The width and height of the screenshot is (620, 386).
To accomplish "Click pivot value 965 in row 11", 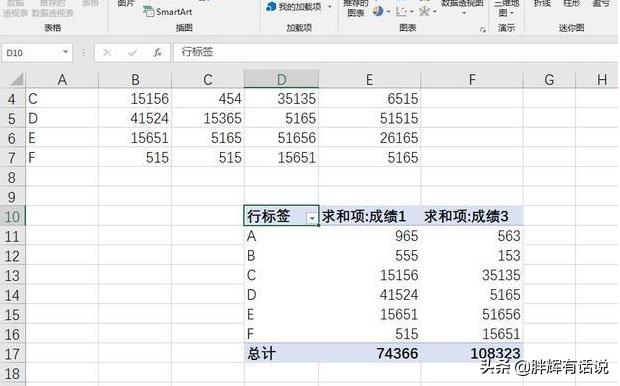I will 370,236.
